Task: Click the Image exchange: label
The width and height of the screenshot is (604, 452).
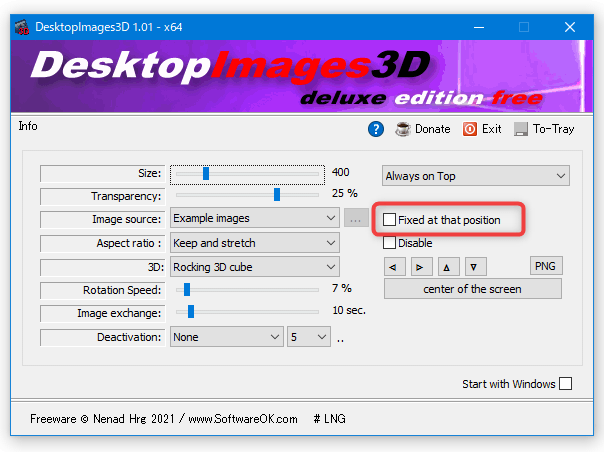Action: [119, 313]
